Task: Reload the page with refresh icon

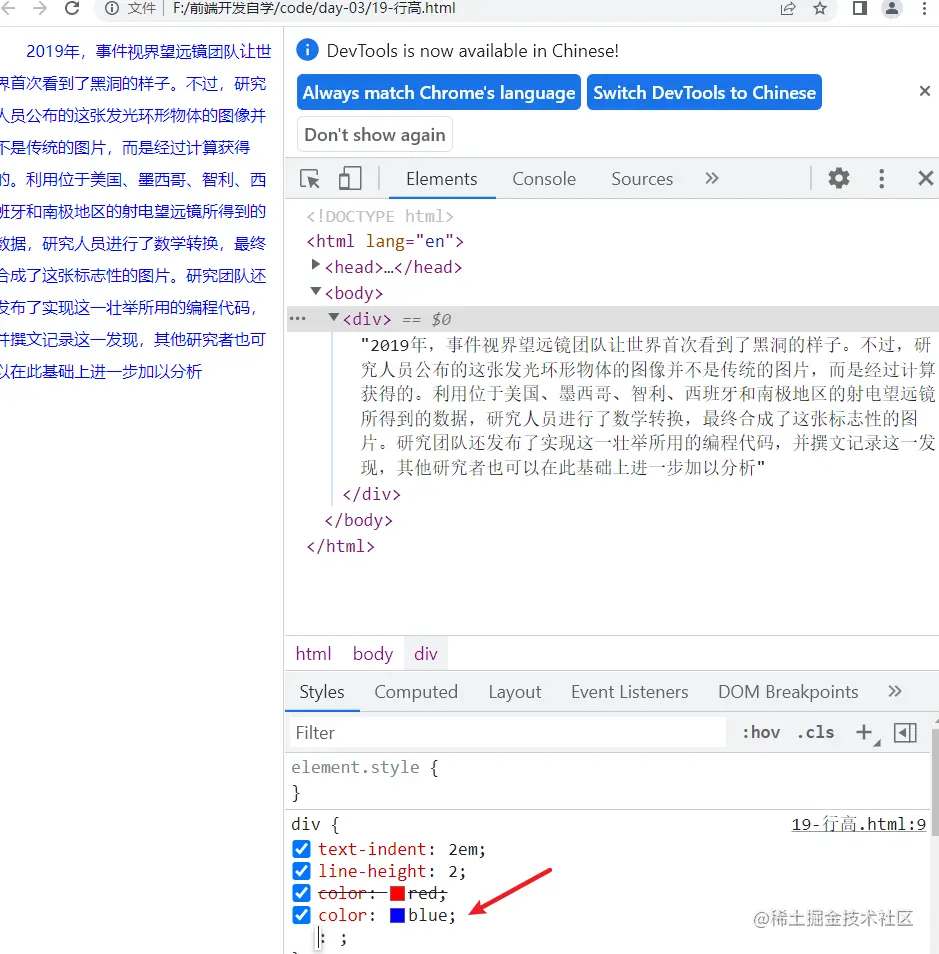Action: pyautogui.click(x=72, y=9)
